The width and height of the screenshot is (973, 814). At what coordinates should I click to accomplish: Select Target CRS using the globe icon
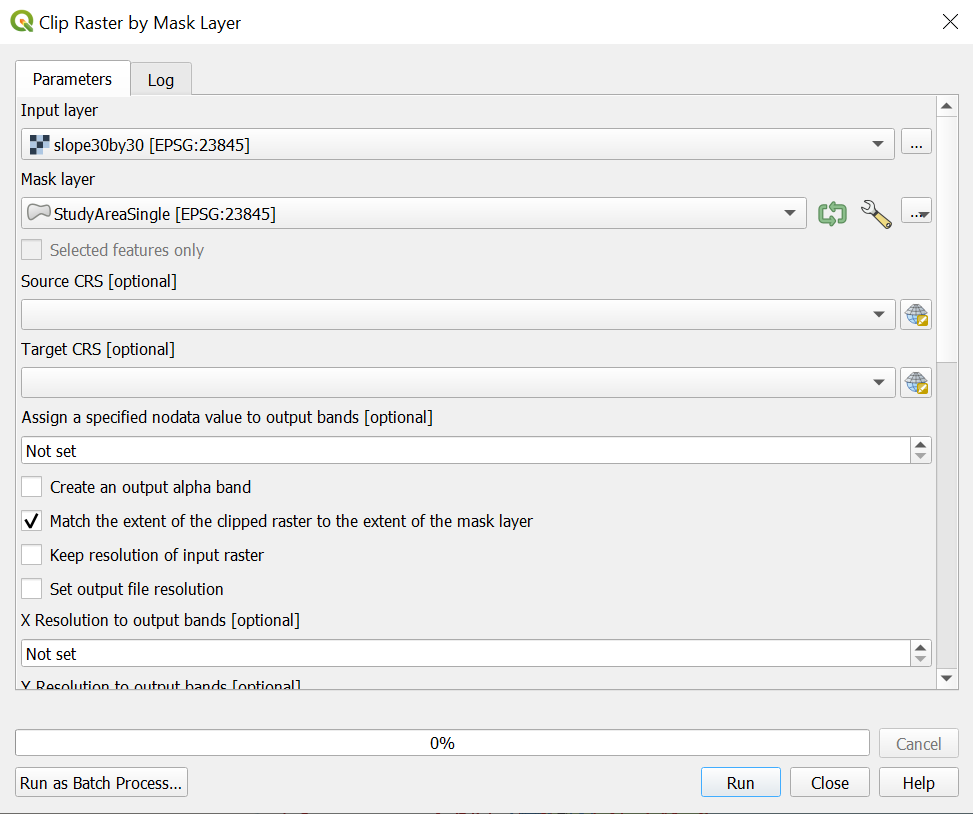click(916, 383)
